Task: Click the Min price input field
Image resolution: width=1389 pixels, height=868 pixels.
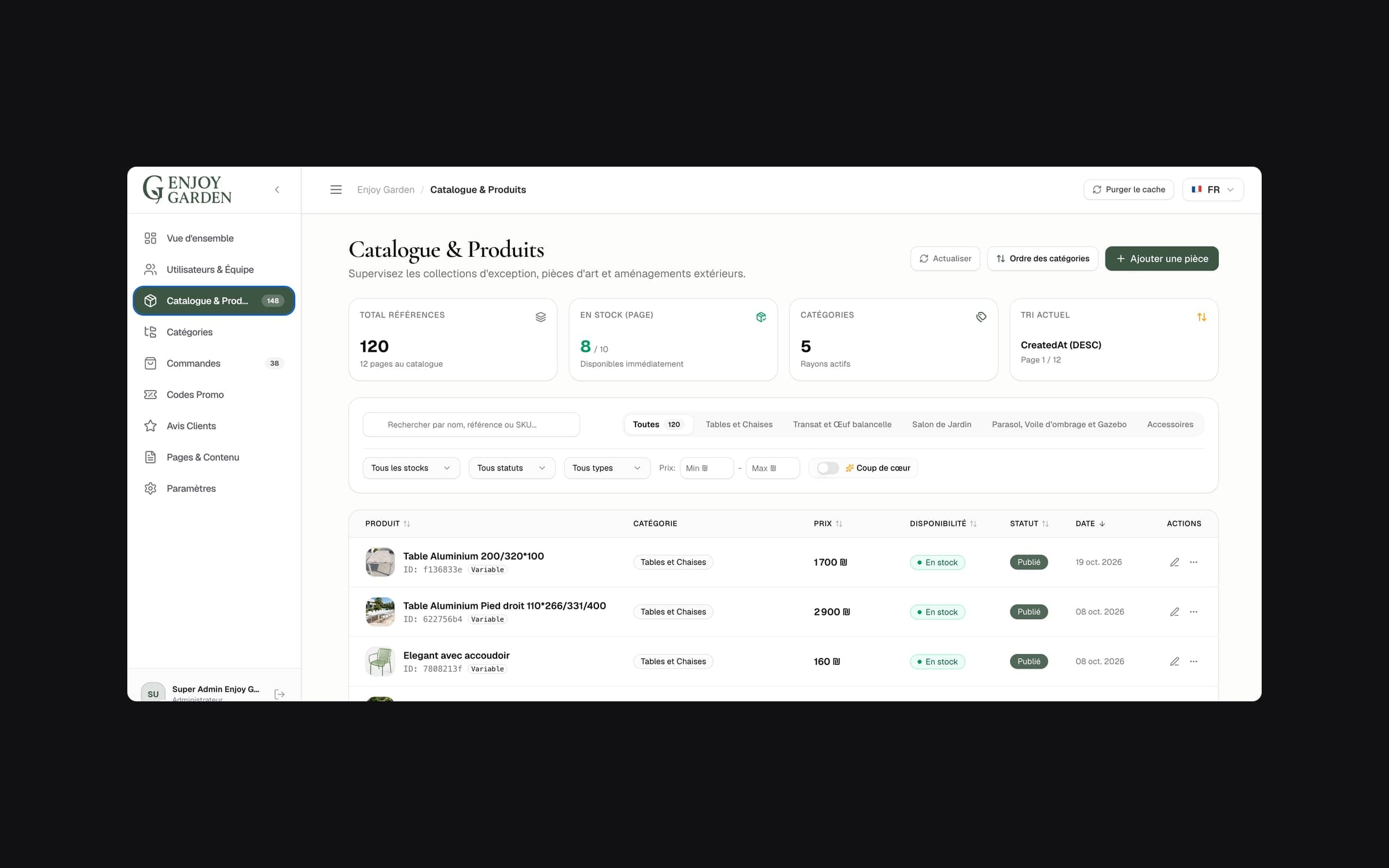Action: click(x=707, y=468)
